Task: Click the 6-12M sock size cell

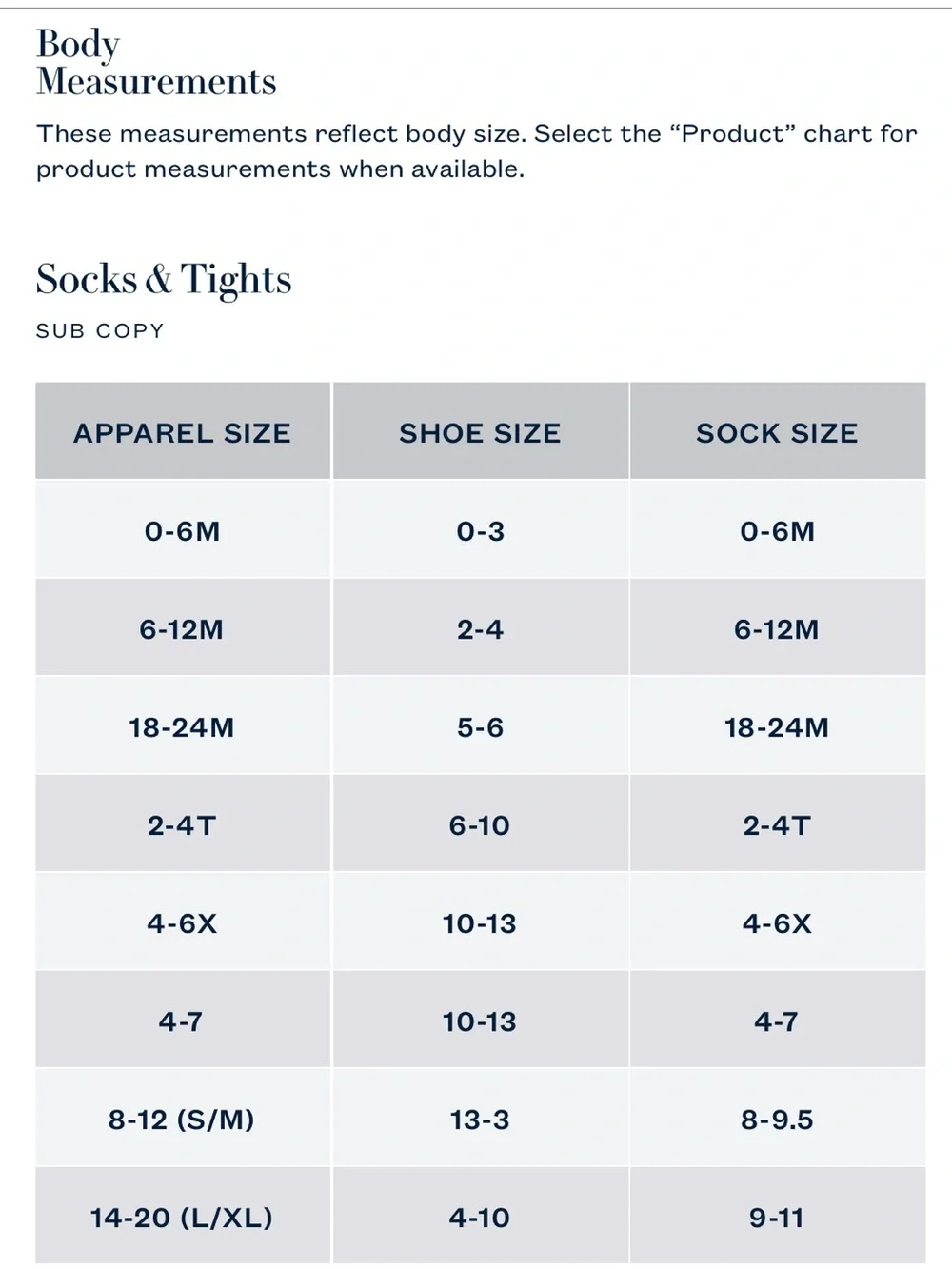Action: (778, 628)
